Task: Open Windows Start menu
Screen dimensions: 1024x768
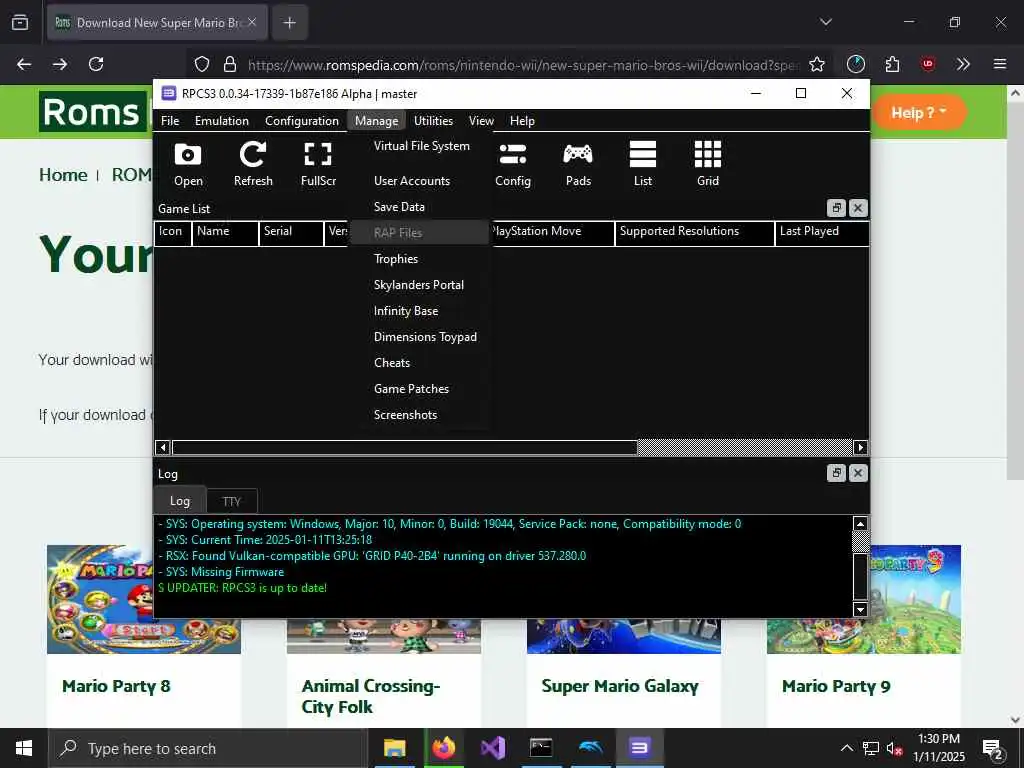Action: (x=24, y=748)
